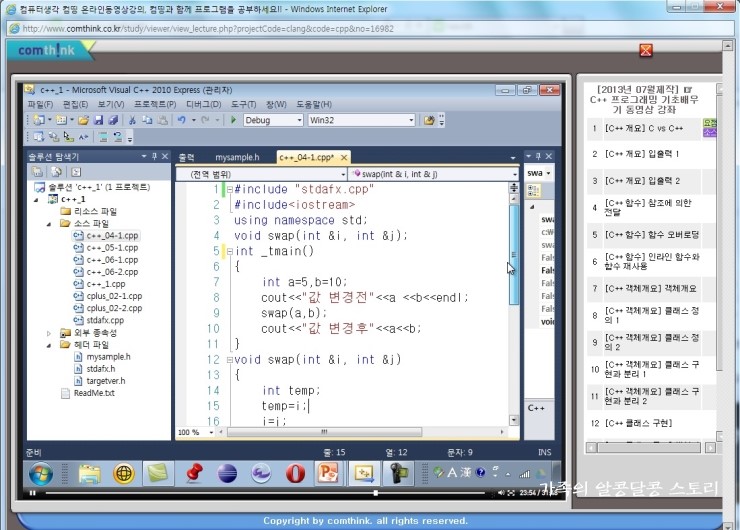The width and height of the screenshot is (740, 530).
Task: Open the 파일(F) menu
Action: coord(40,104)
